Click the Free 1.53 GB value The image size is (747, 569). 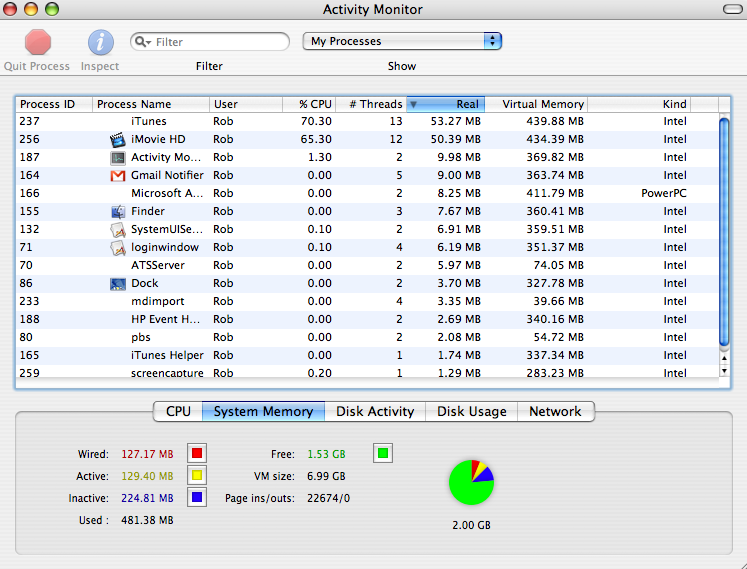tap(326, 454)
